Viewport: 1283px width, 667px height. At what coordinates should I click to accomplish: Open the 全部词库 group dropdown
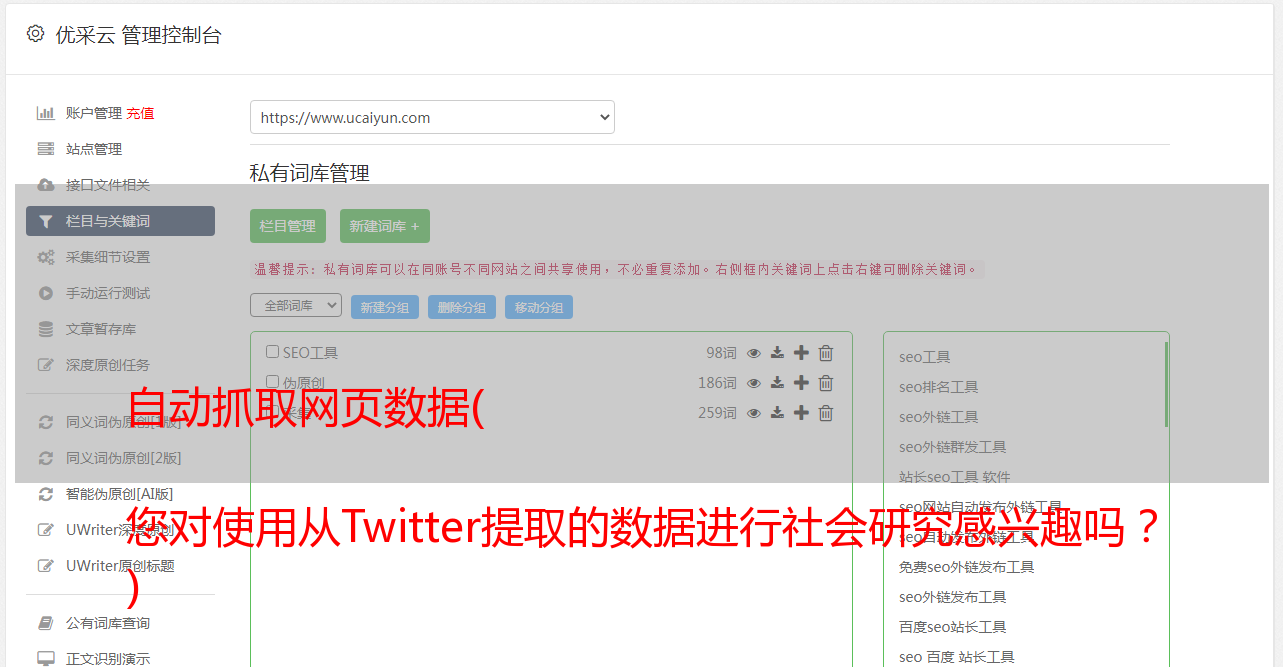point(296,305)
